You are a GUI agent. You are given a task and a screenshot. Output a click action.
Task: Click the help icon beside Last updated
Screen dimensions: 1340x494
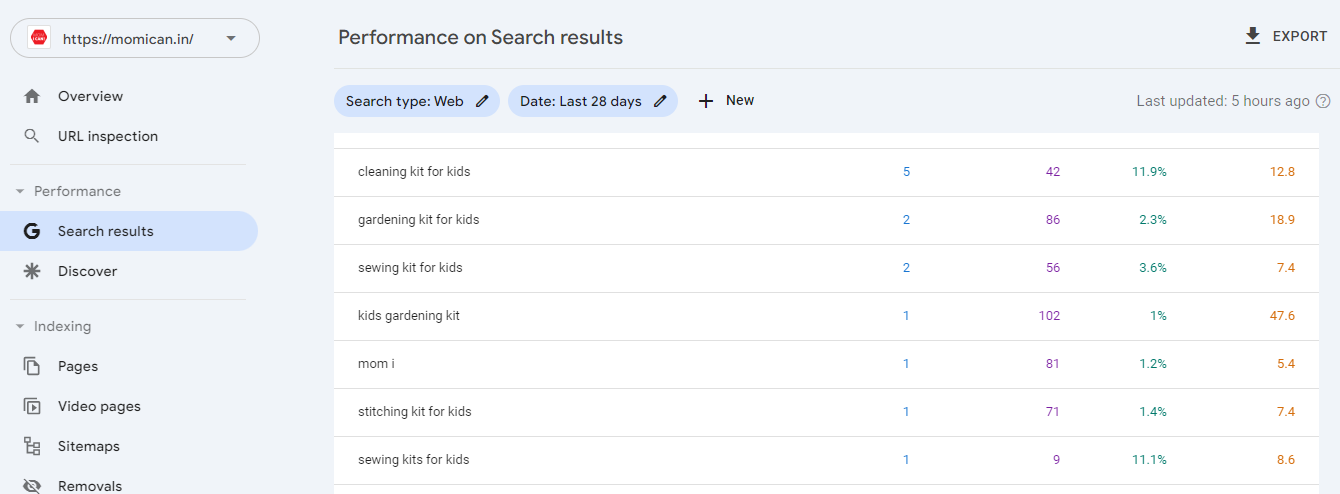(1323, 101)
